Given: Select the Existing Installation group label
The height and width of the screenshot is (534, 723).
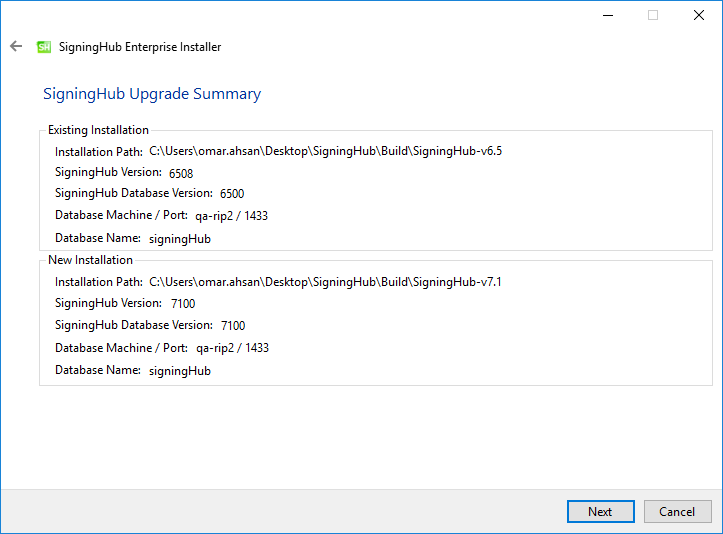Looking at the screenshot, I should [x=98, y=130].
